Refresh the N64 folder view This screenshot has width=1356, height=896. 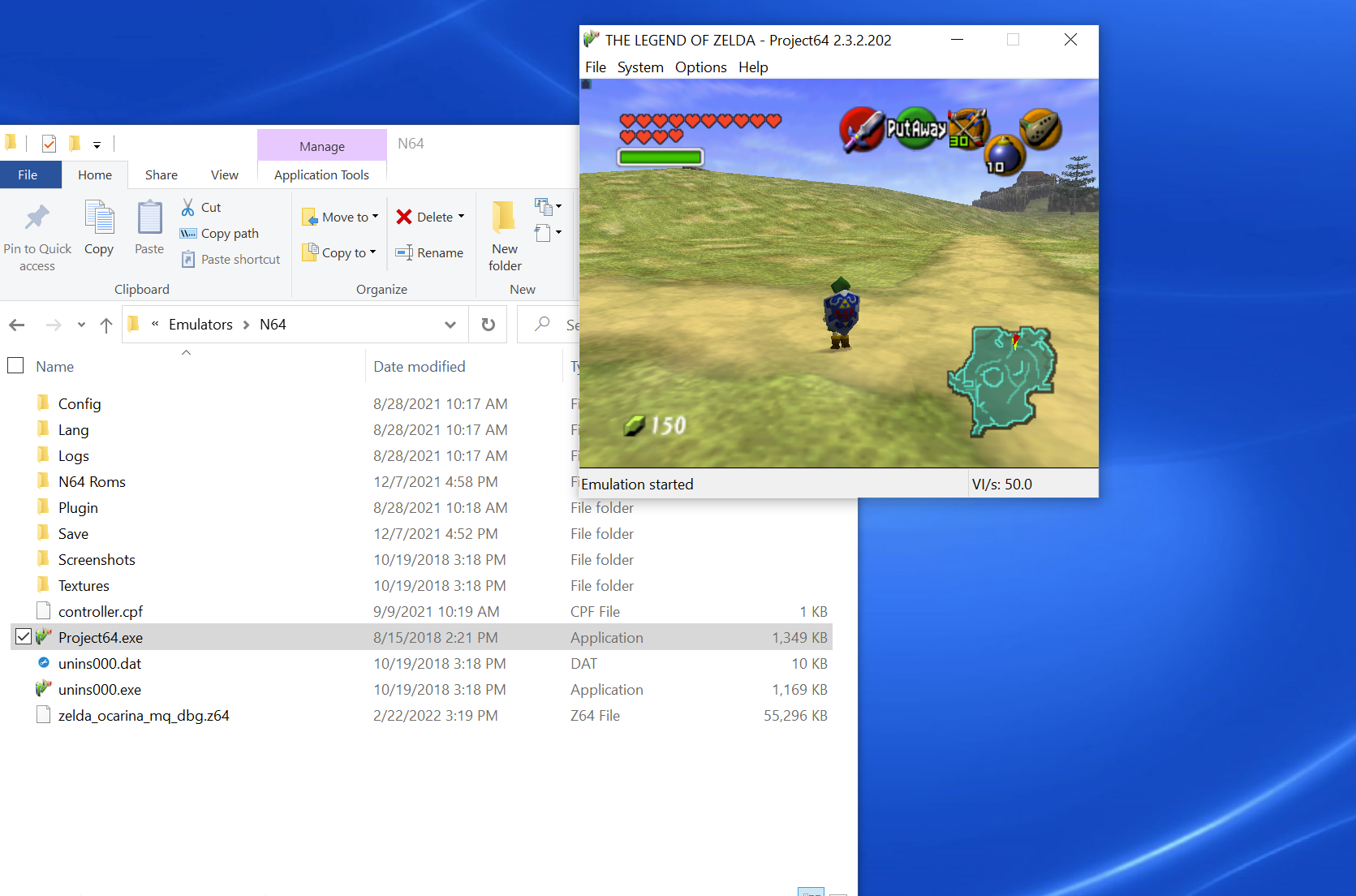click(489, 325)
